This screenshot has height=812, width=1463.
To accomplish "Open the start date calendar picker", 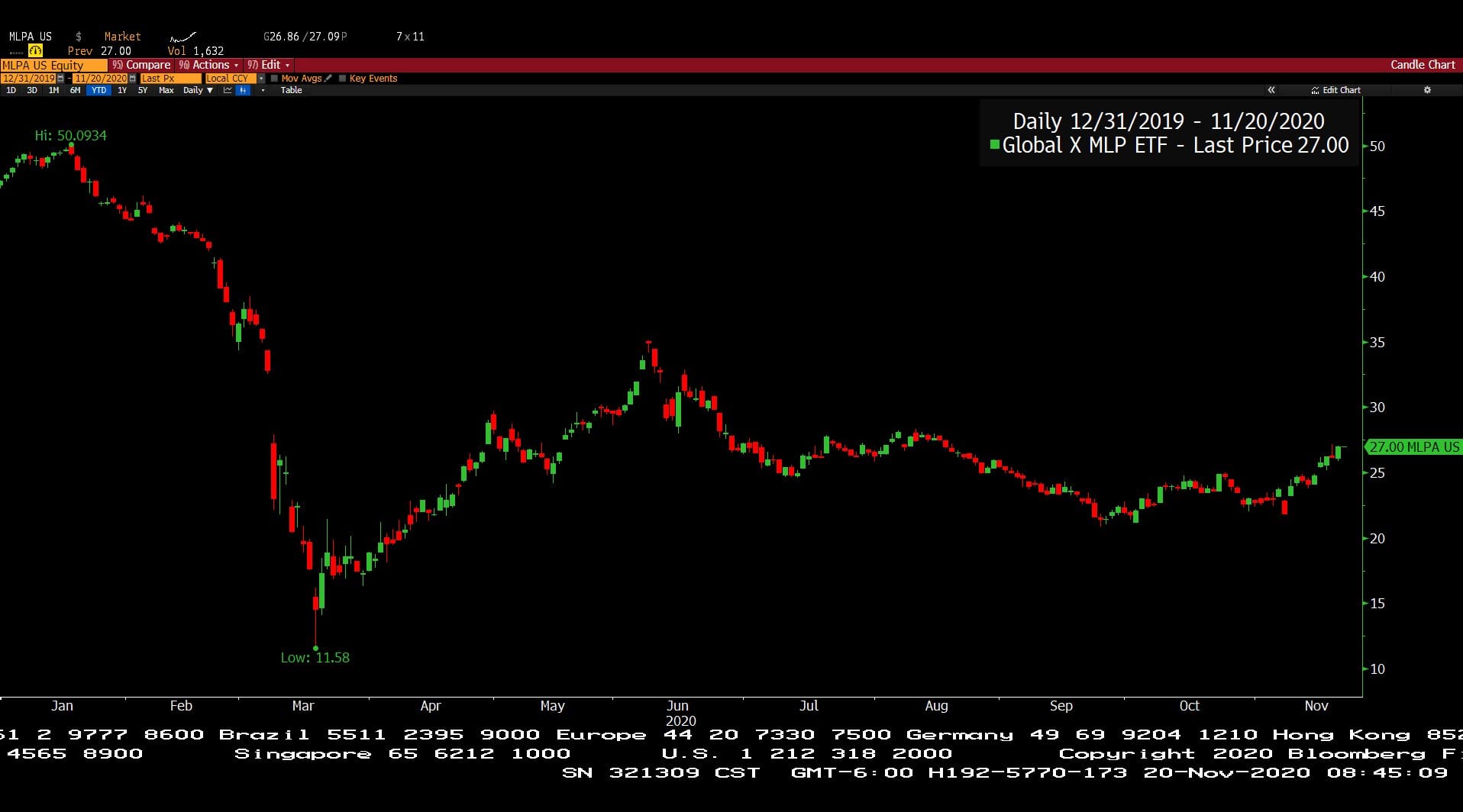I will [x=60, y=79].
